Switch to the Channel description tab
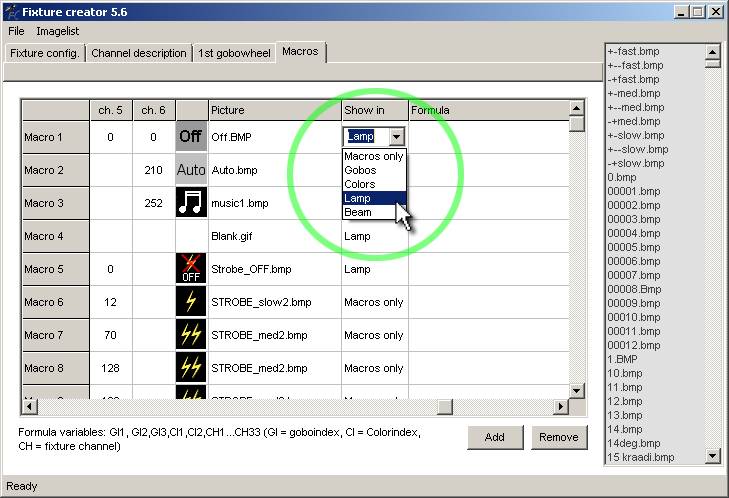 (139, 53)
